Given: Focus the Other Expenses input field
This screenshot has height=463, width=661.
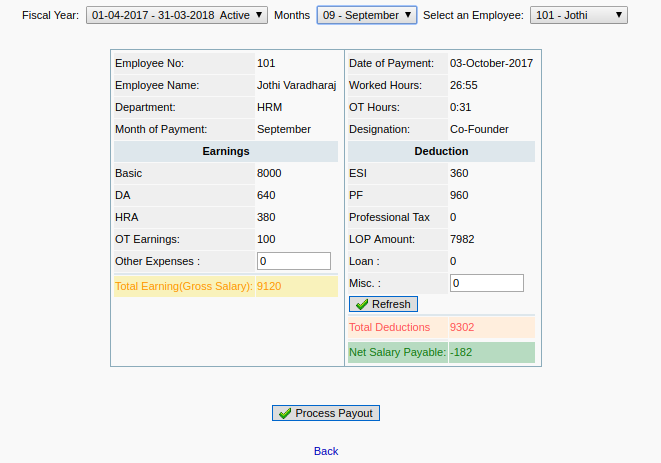Looking at the screenshot, I should pyautogui.click(x=294, y=261).
